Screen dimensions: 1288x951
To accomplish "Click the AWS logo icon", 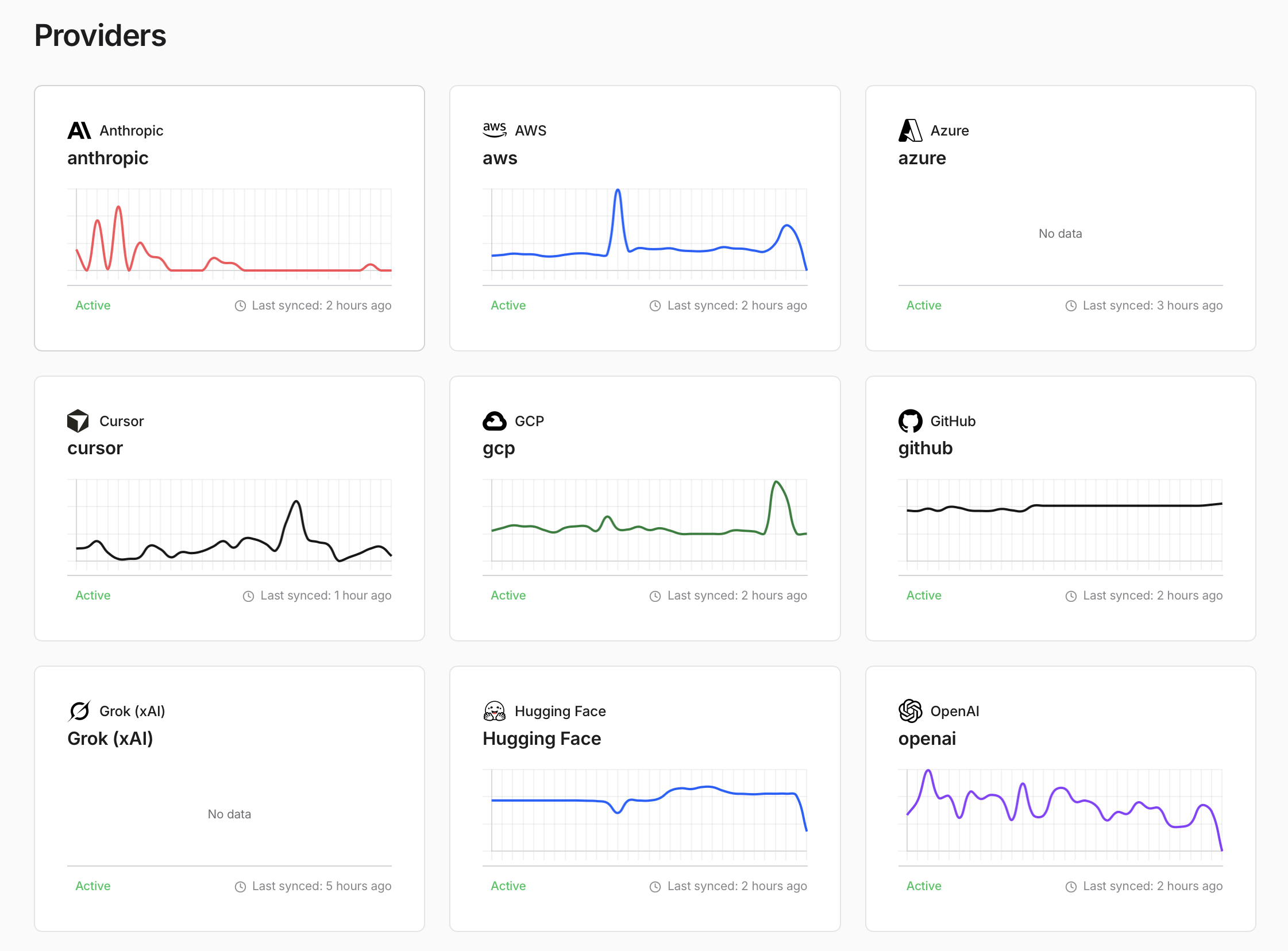I will click(494, 130).
